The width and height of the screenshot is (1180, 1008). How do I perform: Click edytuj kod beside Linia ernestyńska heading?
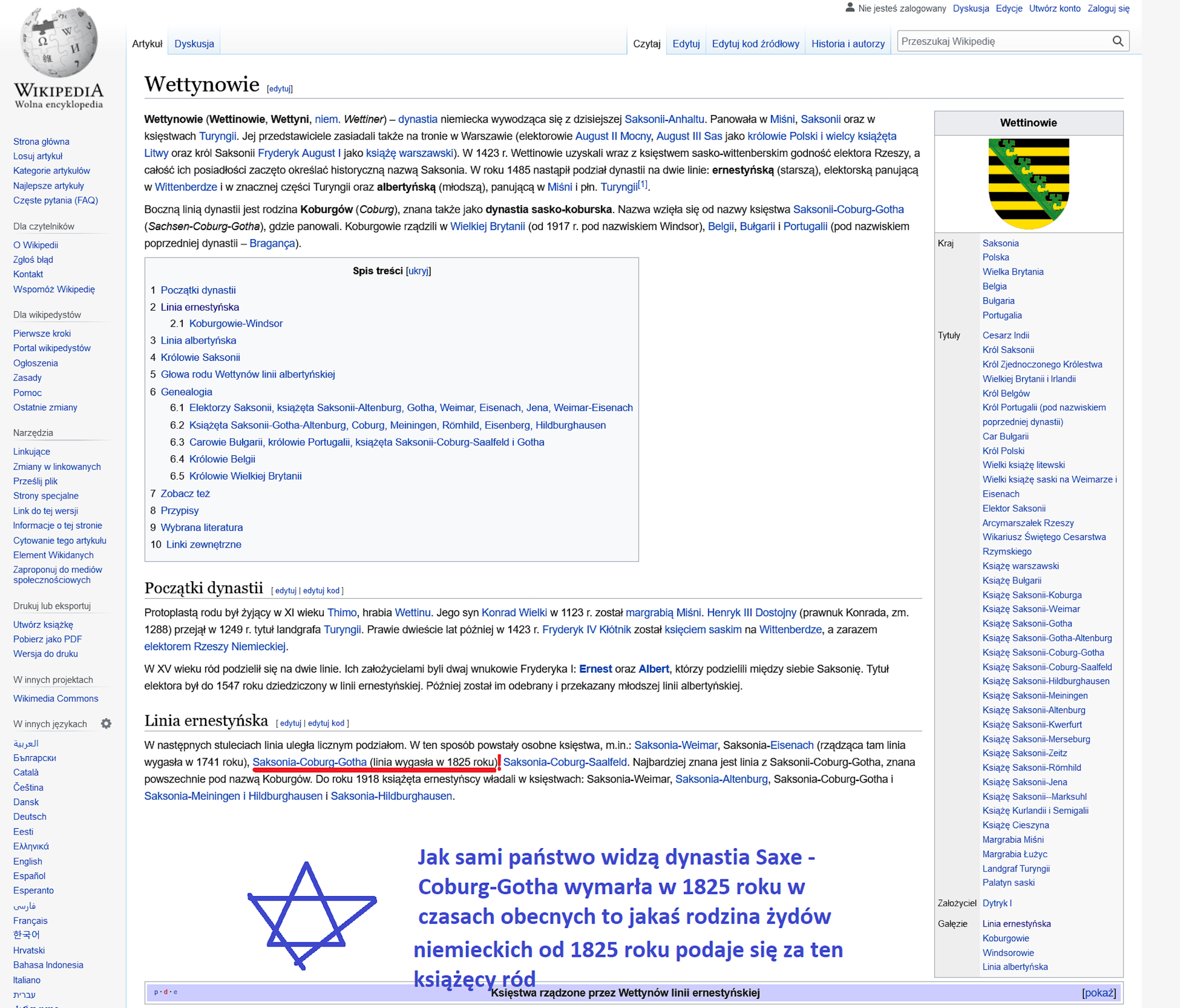coord(326,723)
